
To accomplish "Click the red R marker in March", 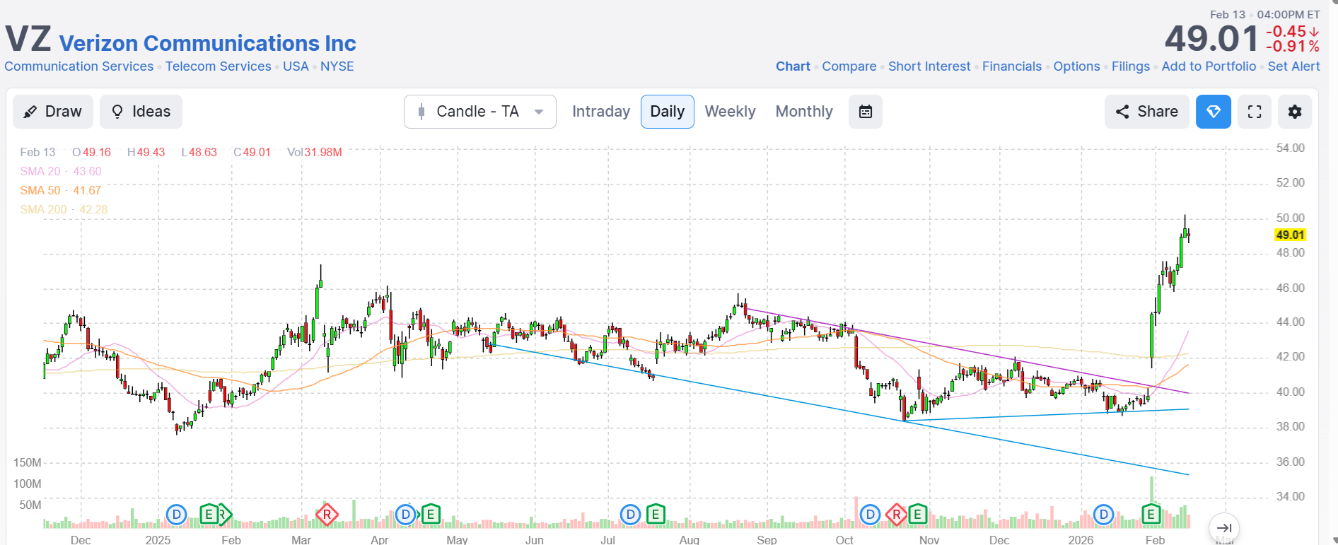I will 326,514.
